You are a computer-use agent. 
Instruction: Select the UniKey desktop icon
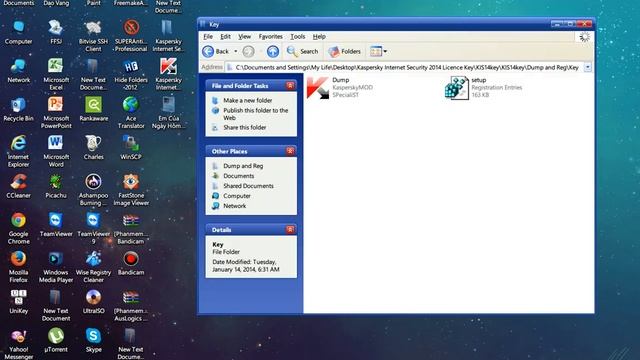(18, 302)
